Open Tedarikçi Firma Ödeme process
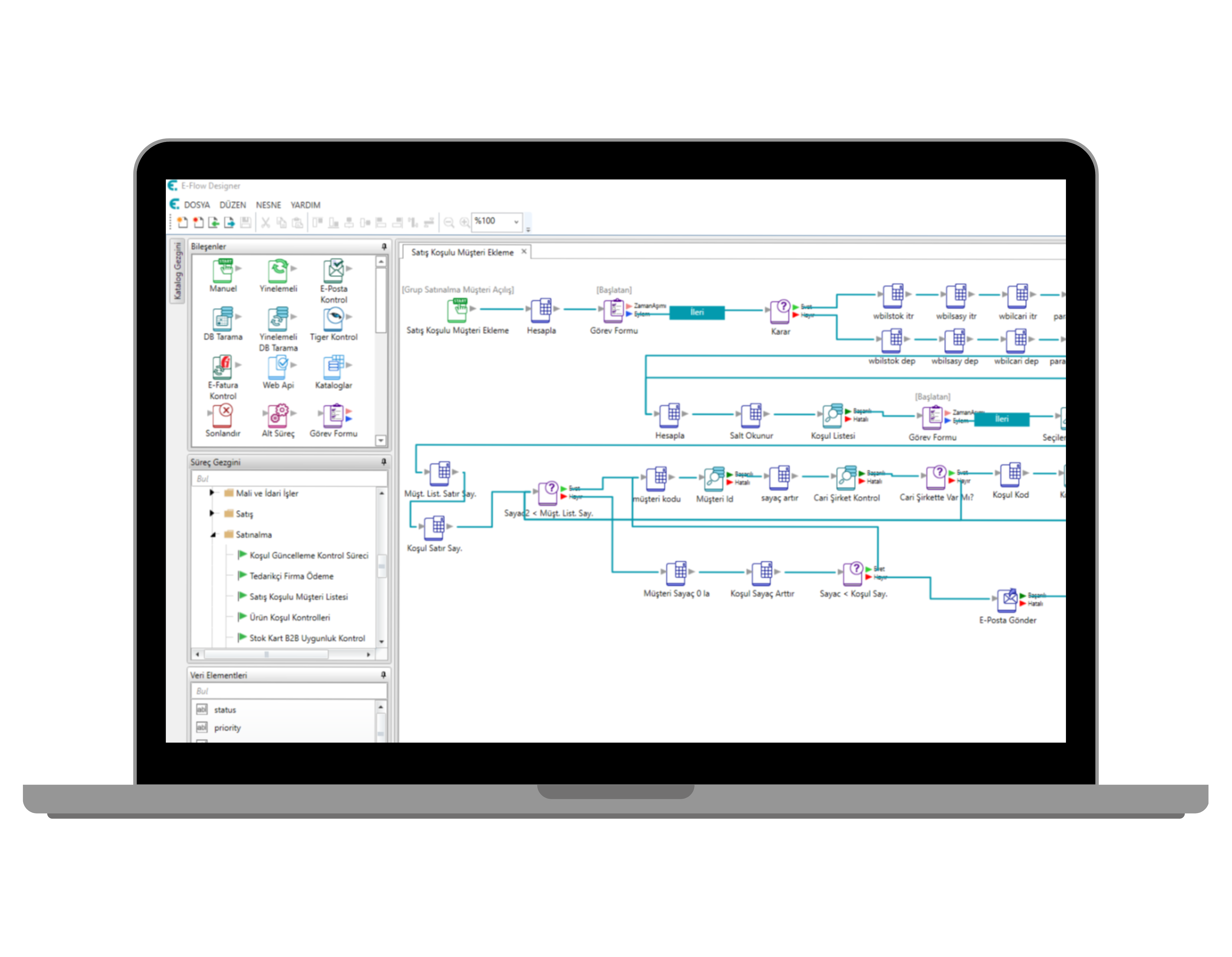Screen dimensions: 1232x957 tap(291, 576)
